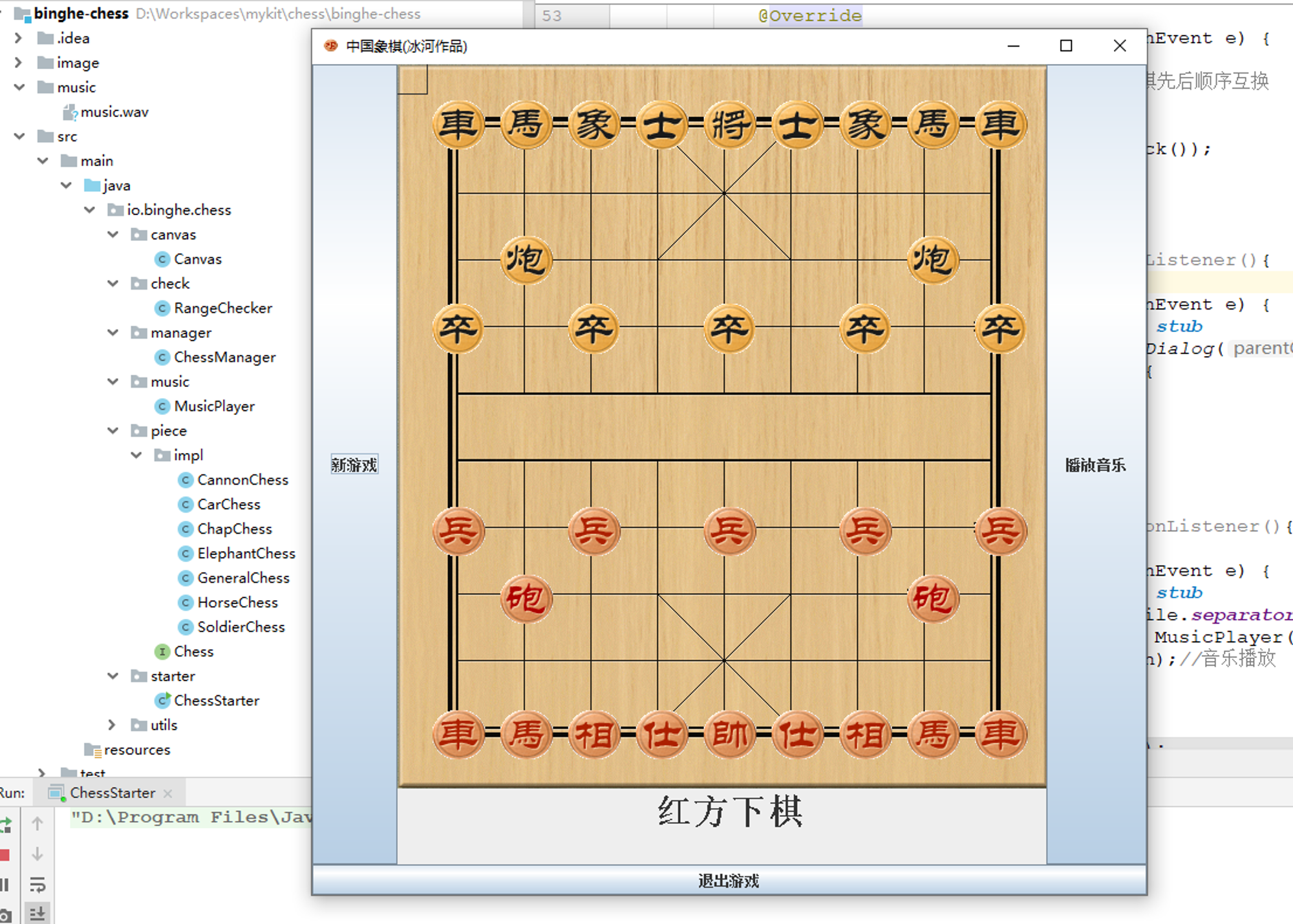
Task: Select the left red advisor 仕 piece
Action: 661,734
